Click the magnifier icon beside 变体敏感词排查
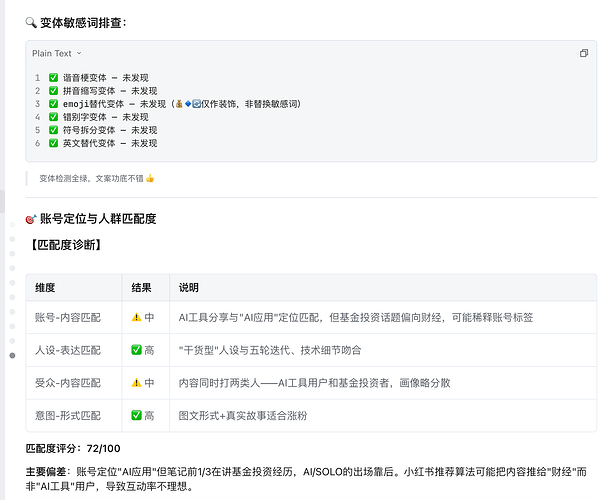The width and height of the screenshot is (605, 500). 31,23
